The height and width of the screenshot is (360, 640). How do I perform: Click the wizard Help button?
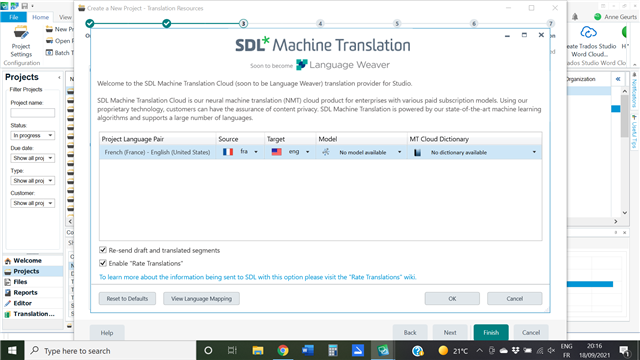[107, 333]
